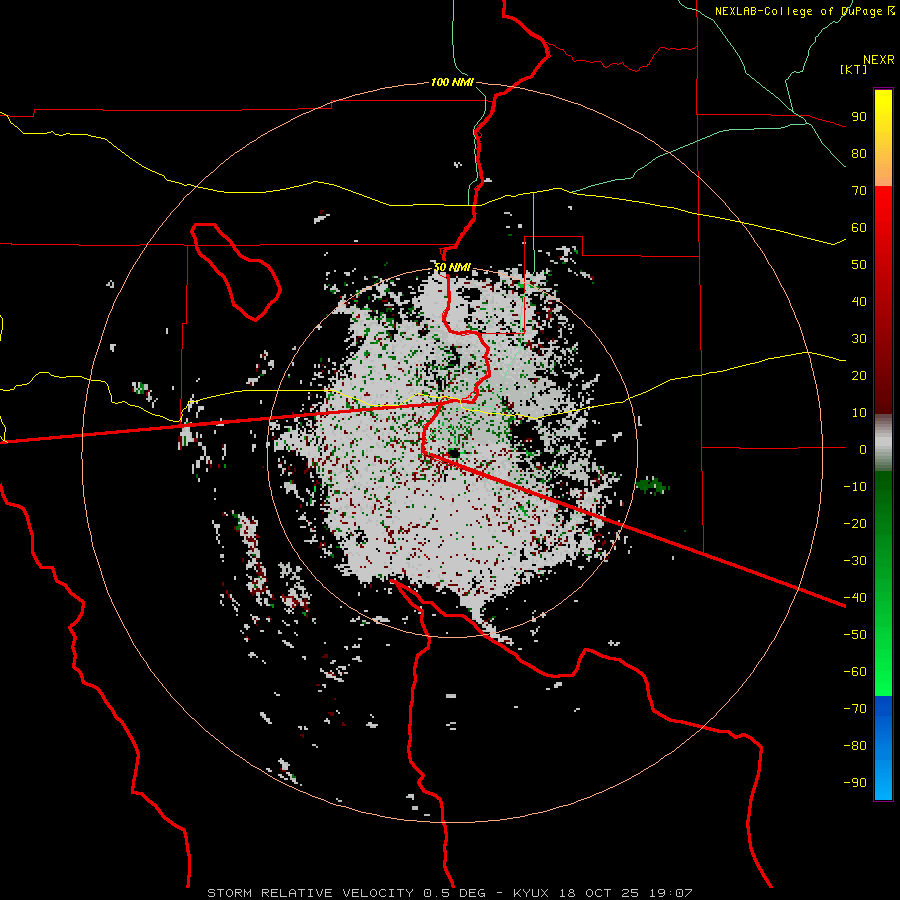Screen dimensions: 900x900
Task: Click the 70 value on velocity scale
Action: (x=859, y=191)
